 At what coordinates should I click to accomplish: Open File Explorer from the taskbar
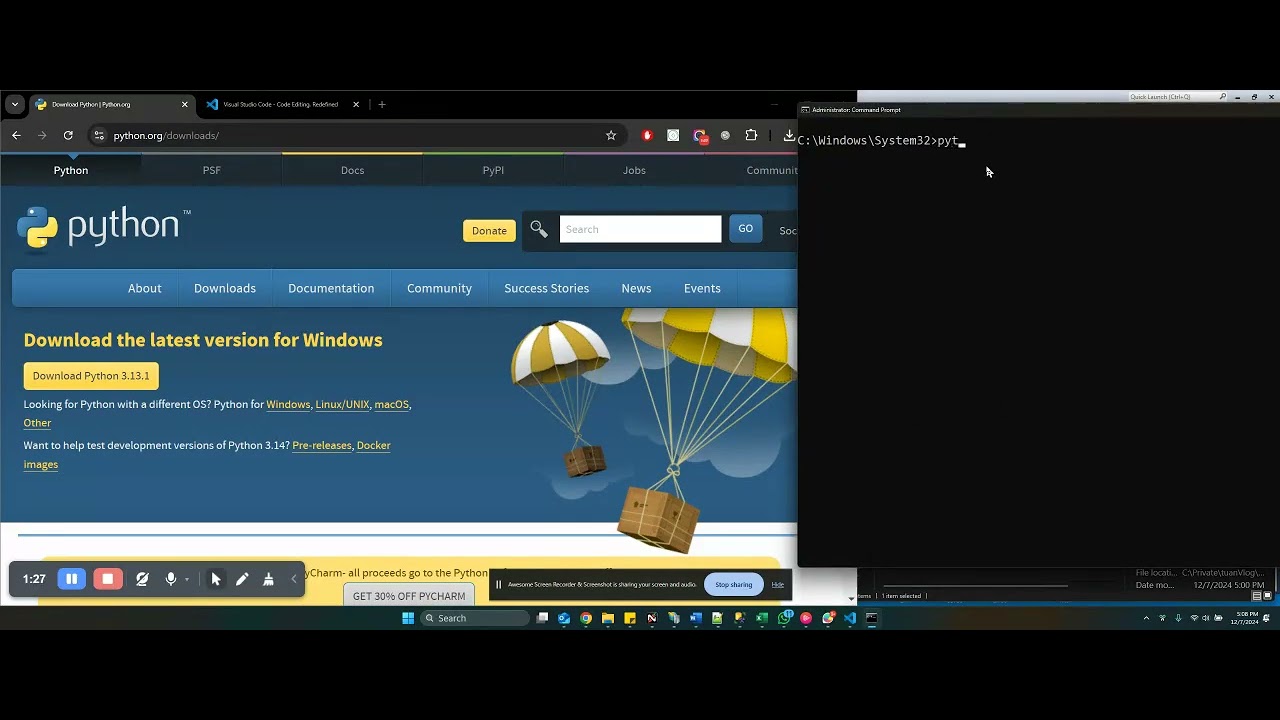(607, 618)
